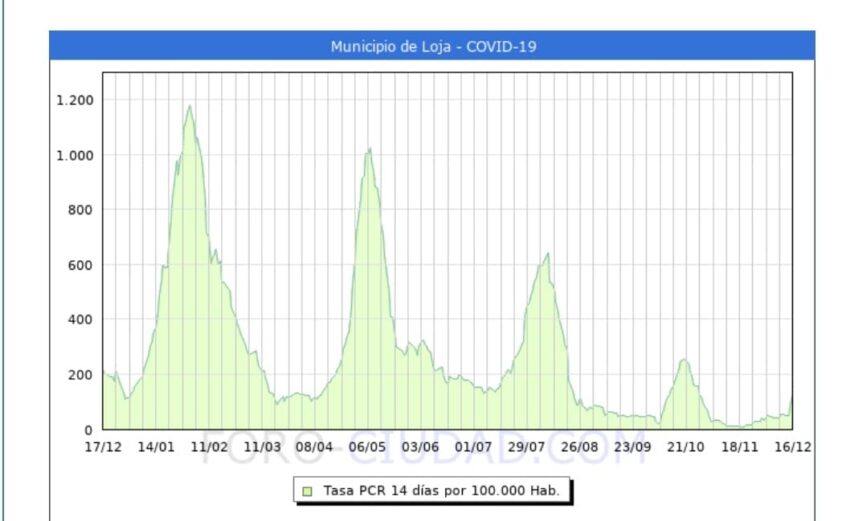Click the 23/09 x-axis label

(x=633, y=447)
